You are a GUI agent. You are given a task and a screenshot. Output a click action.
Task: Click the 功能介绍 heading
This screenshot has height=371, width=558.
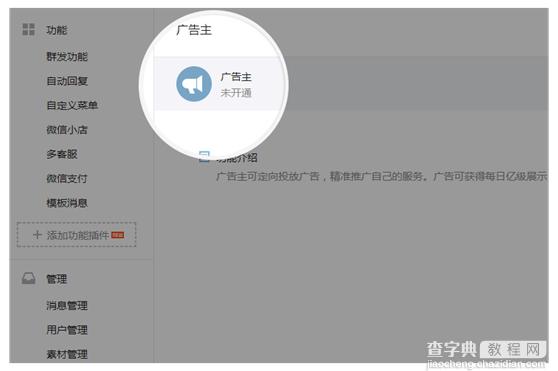[x=237, y=157]
